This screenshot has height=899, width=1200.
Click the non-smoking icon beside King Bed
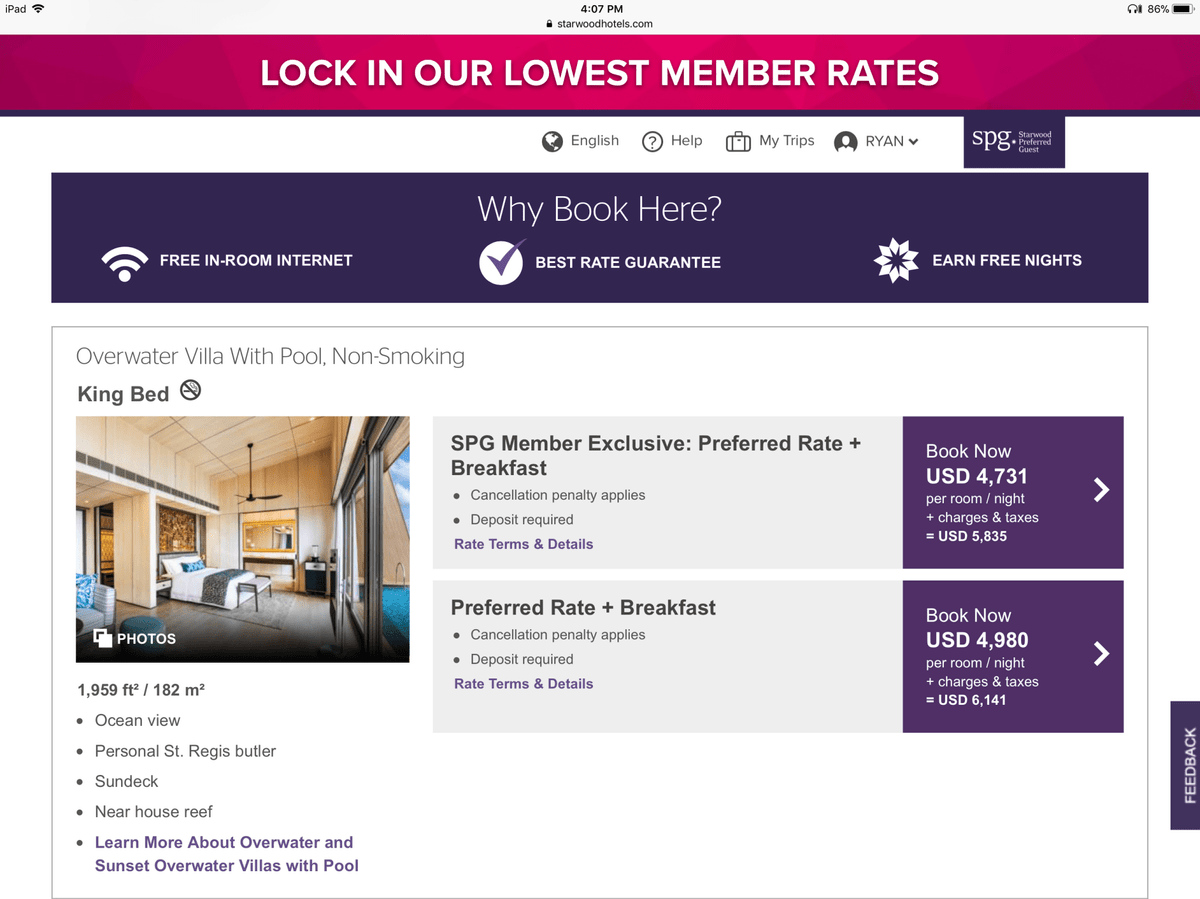[x=190, y=391]
